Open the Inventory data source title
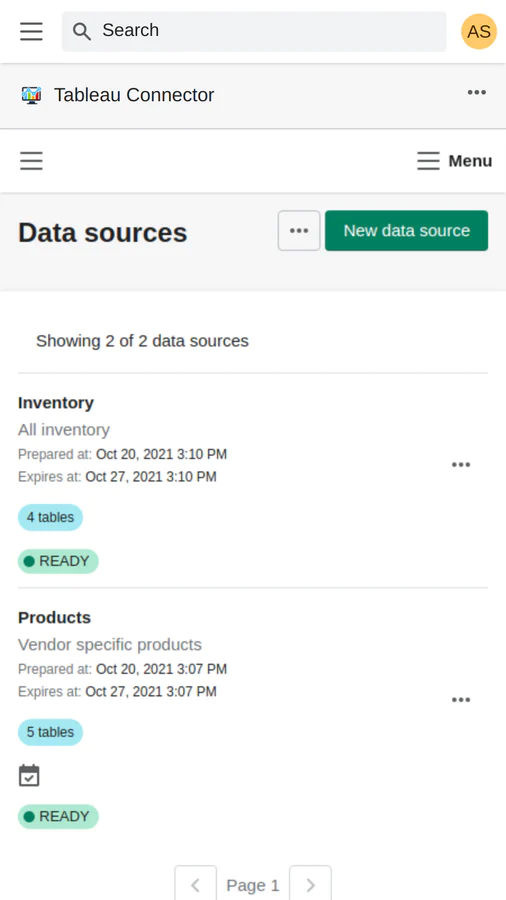The image size is (506, 900). (x=56, y=403)
